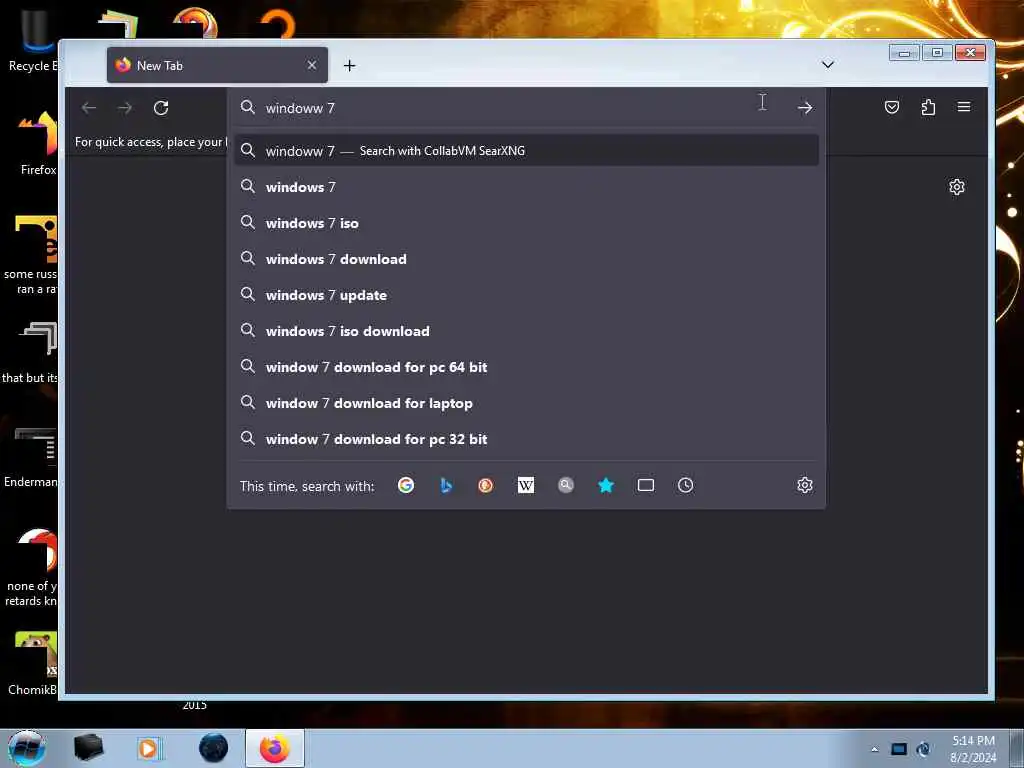Search history using the clock icon

(685, 485)
